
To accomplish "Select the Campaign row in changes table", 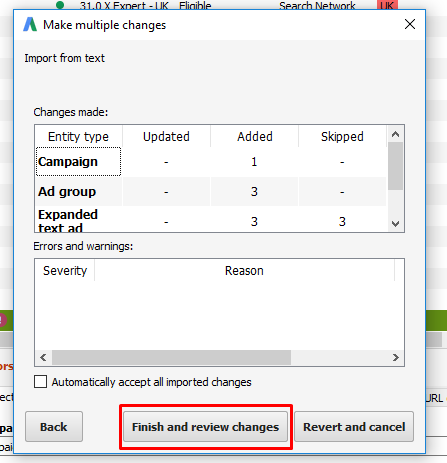I will tap(211, 162).
